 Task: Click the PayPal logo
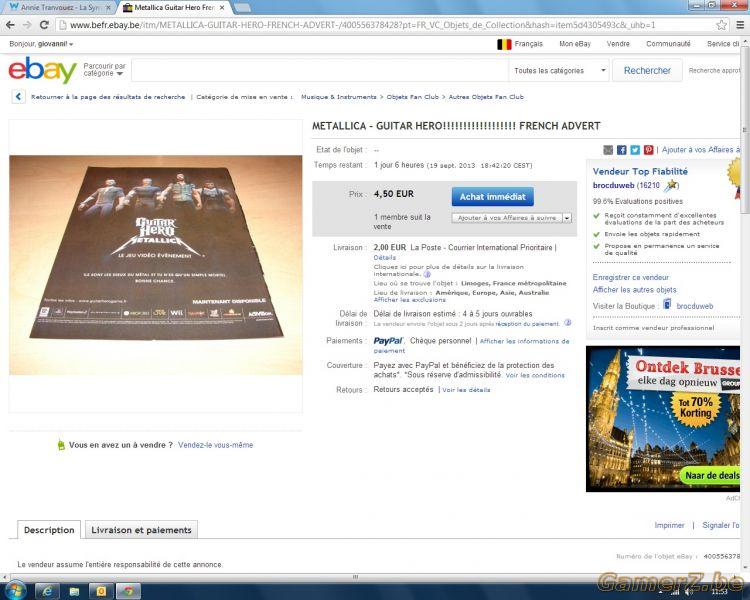[x=388, y=341]
